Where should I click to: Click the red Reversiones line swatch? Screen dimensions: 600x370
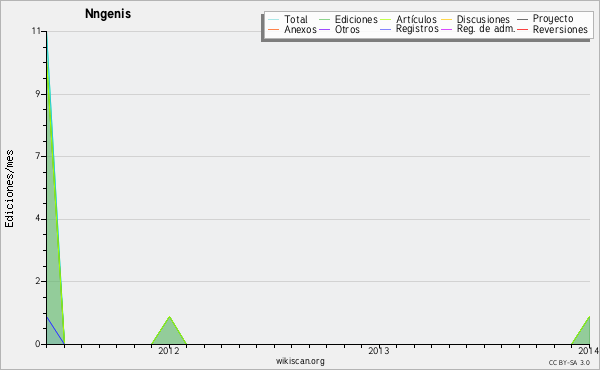point(522,29)
